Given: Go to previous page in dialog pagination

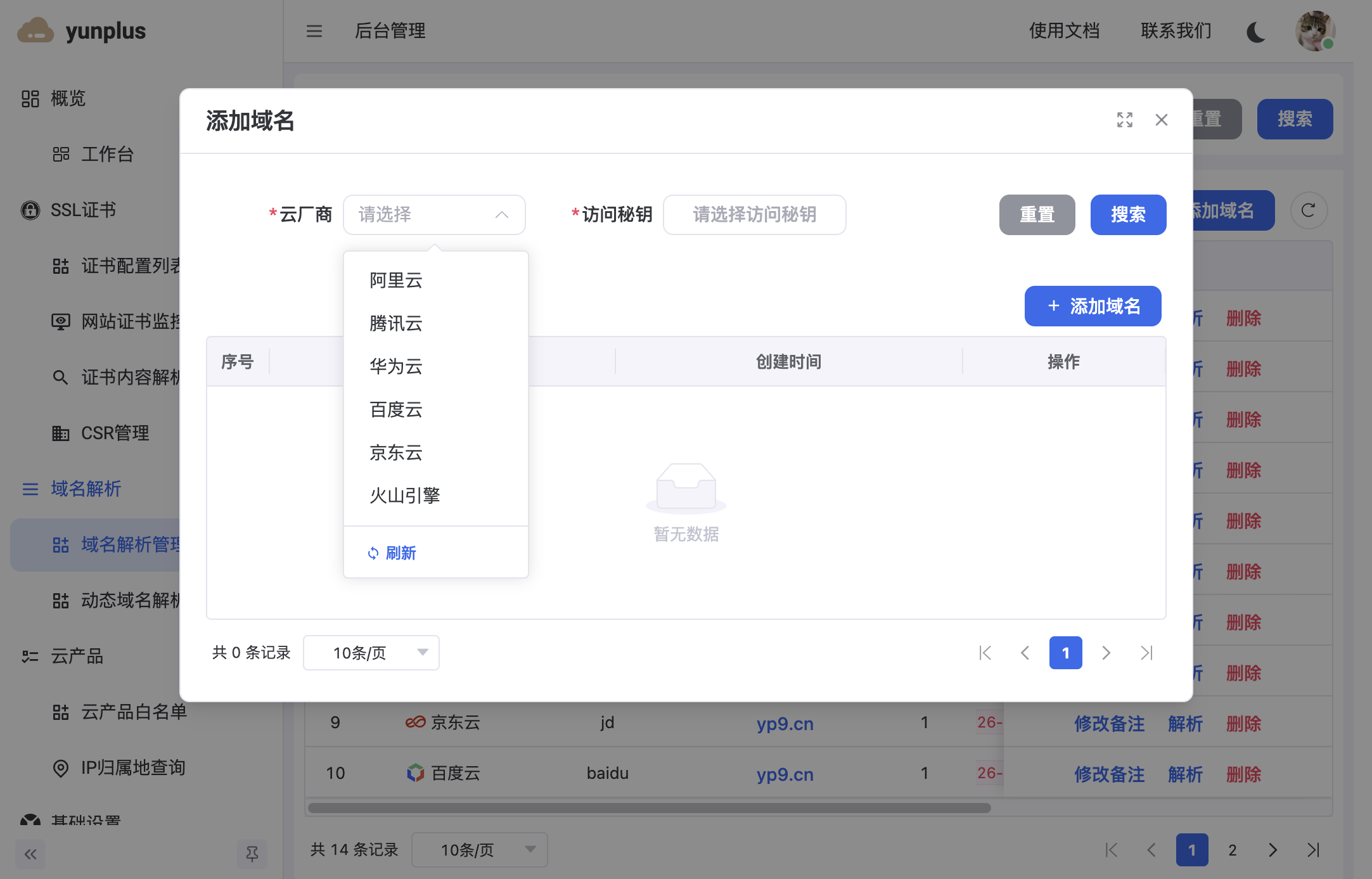Looking at the screenshot, I should click(1025, 653).
